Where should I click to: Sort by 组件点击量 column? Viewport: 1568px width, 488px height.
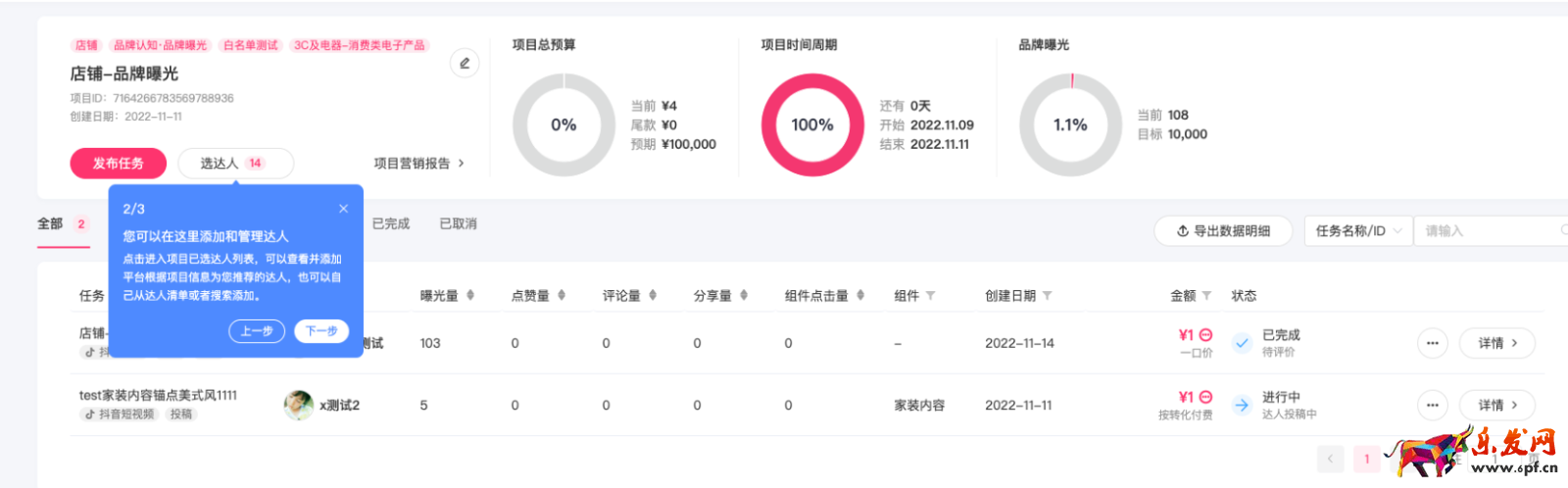(x=860, y=295)
